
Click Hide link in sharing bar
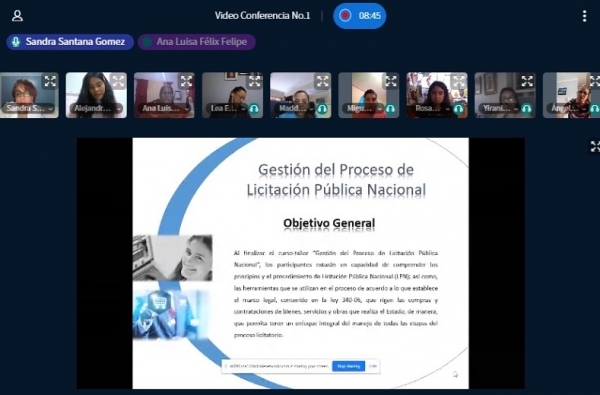click(x=373, y=366)
